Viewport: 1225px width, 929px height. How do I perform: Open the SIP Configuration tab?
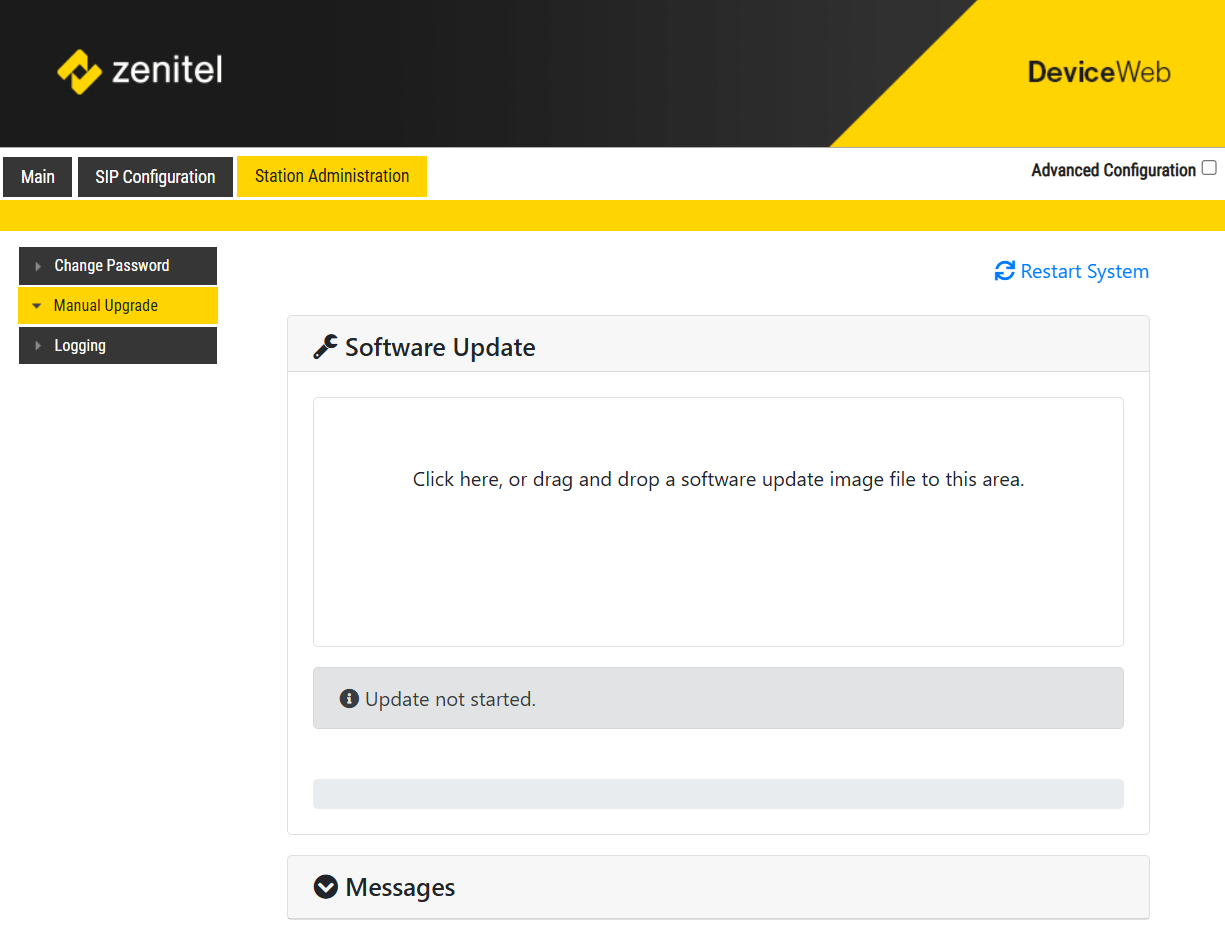point(155,177)
